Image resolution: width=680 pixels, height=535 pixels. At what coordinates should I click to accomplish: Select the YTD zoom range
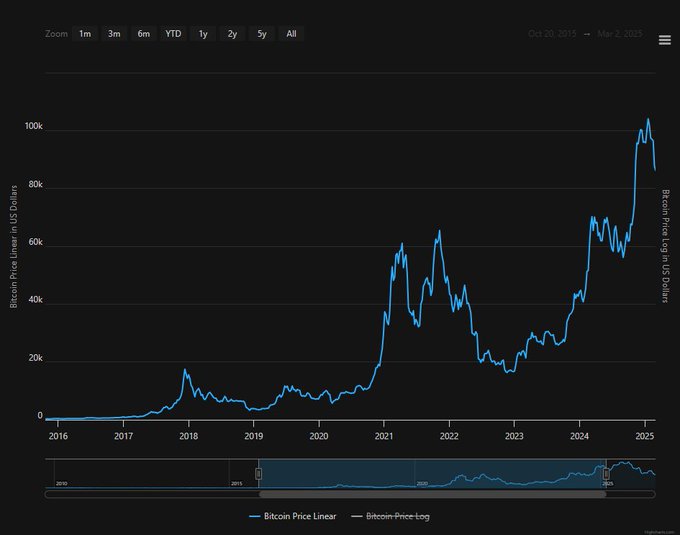pyautogui.click(x=173, y=34)
